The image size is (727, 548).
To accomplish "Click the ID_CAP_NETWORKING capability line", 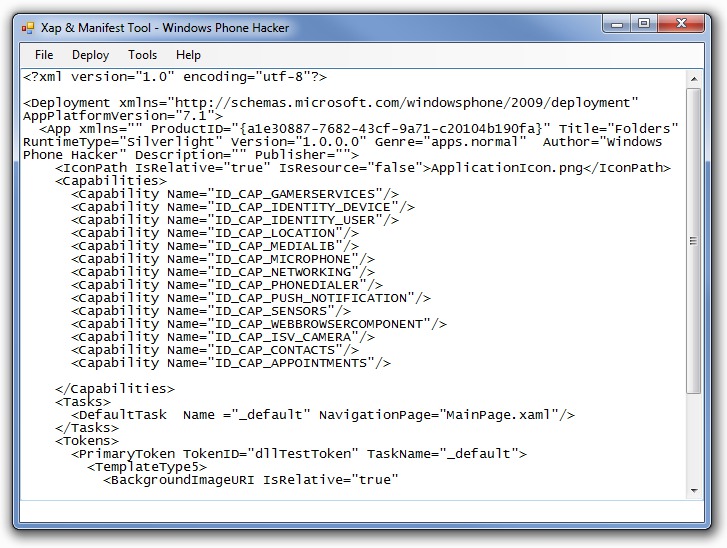I will [223, 272].
